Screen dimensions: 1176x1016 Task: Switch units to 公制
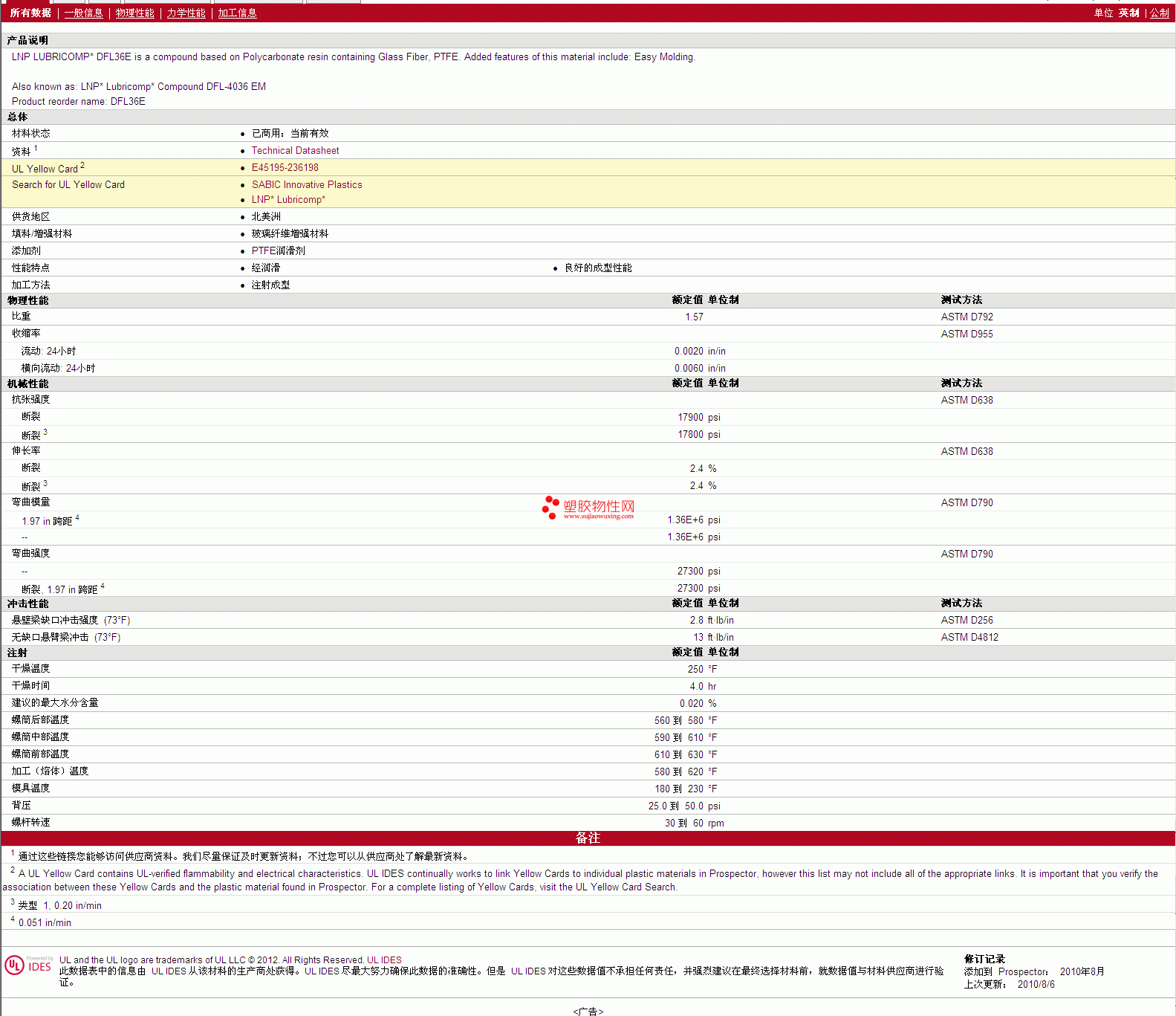(x=1160, y=13)
